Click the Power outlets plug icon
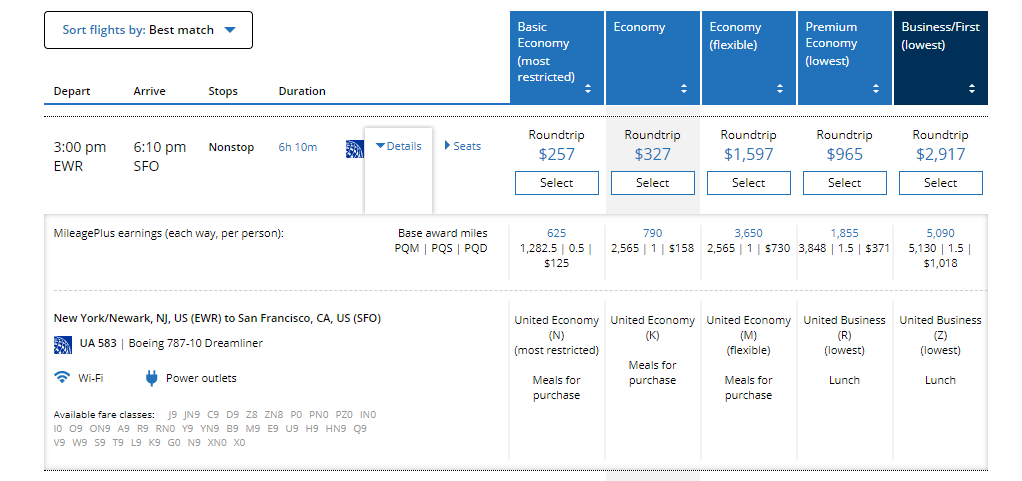The height and width of the screenshot is (481, 1022). 151,378
